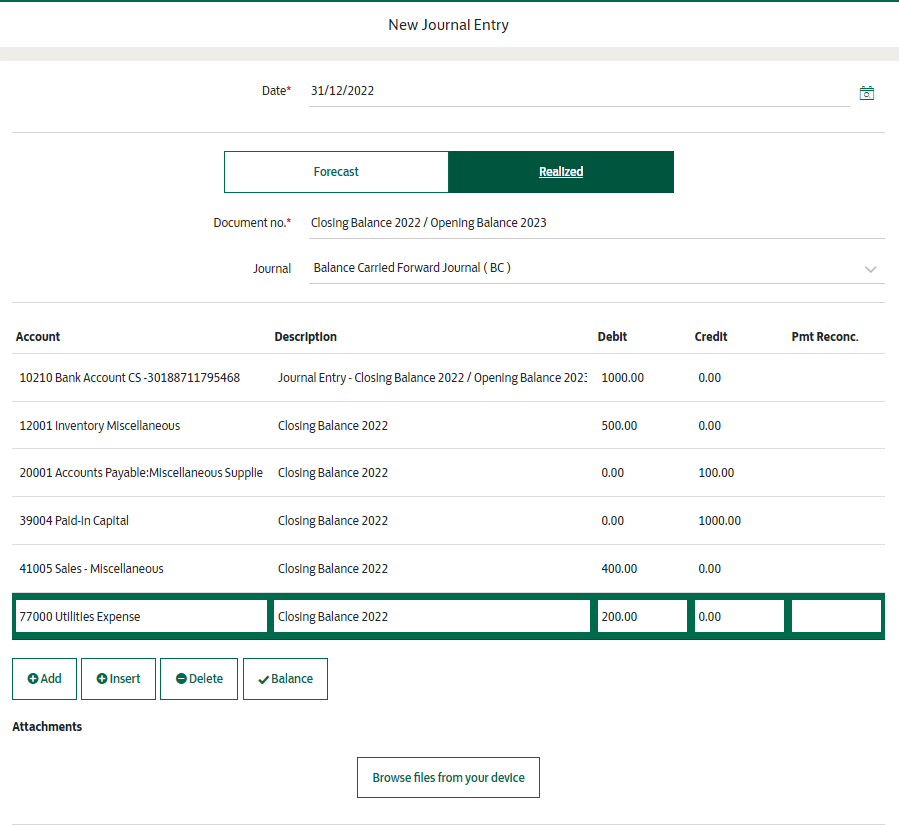Select the Realized tab
Screen dimensions: 899x825
coord(561,172)
